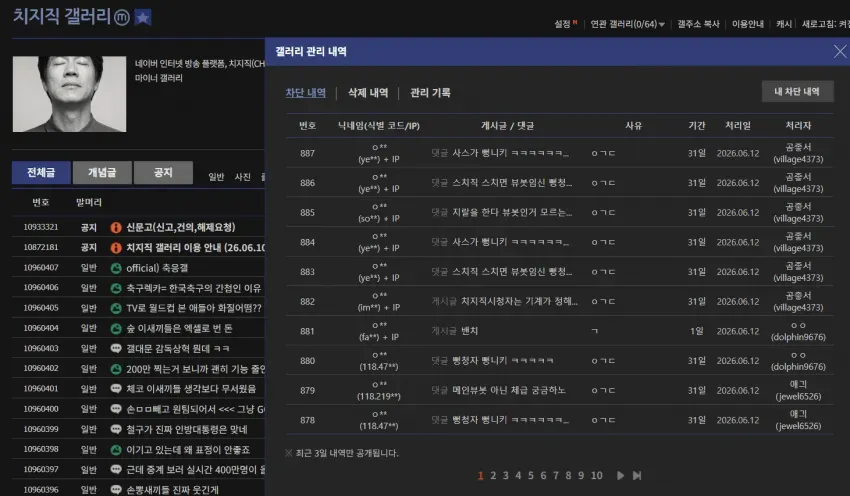The height and width of the screenshot is (496, 850).
Task: Click the 내 차단 내역 button
Action: click(797, 92)
